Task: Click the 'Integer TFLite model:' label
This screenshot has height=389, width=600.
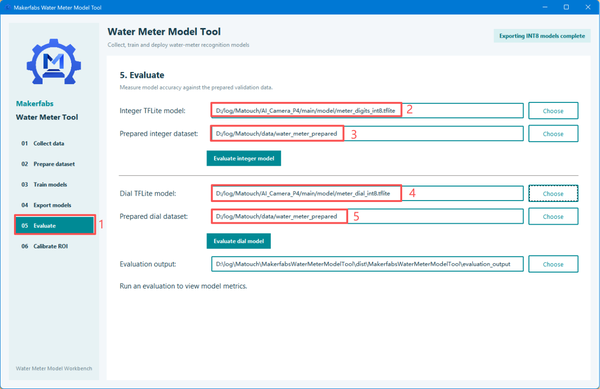Action: tap(152, 111)
